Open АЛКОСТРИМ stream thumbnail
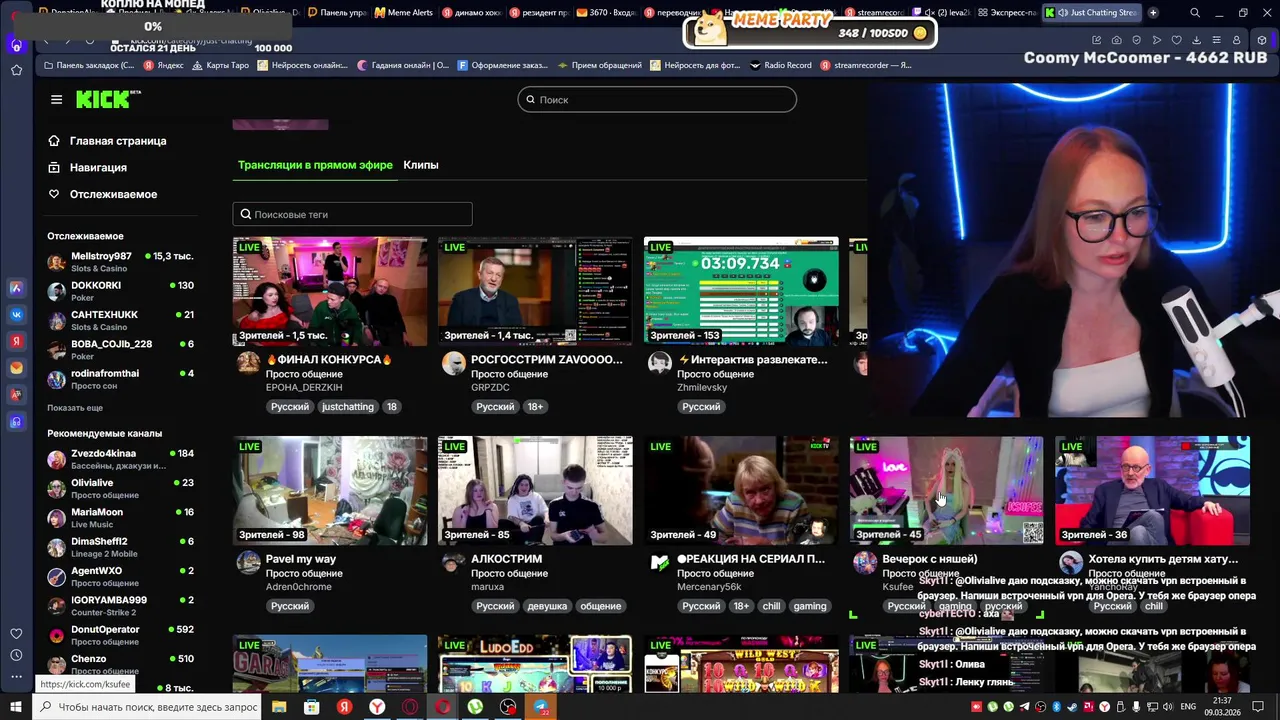 pos(535,490)
